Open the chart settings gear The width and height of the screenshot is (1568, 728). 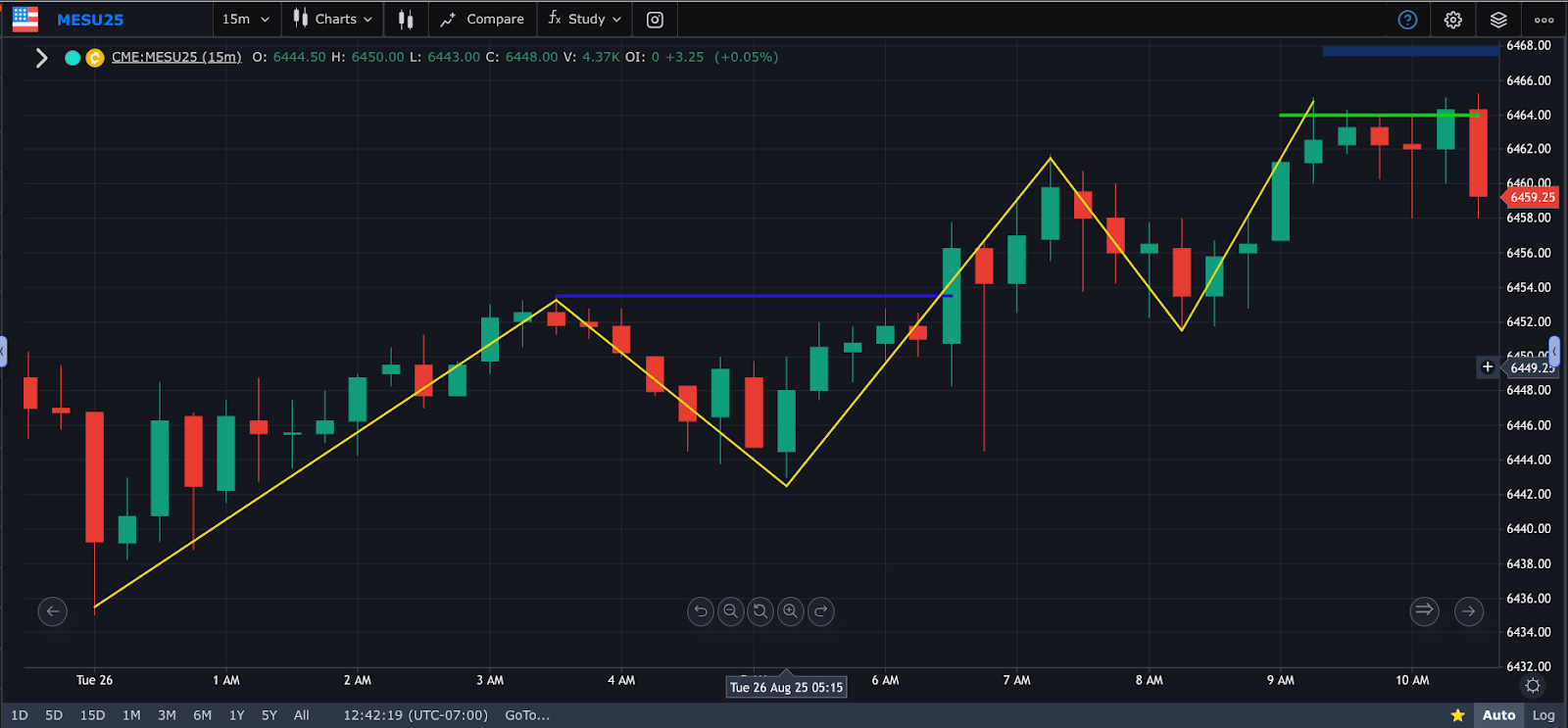click(x=1452, y=20)
